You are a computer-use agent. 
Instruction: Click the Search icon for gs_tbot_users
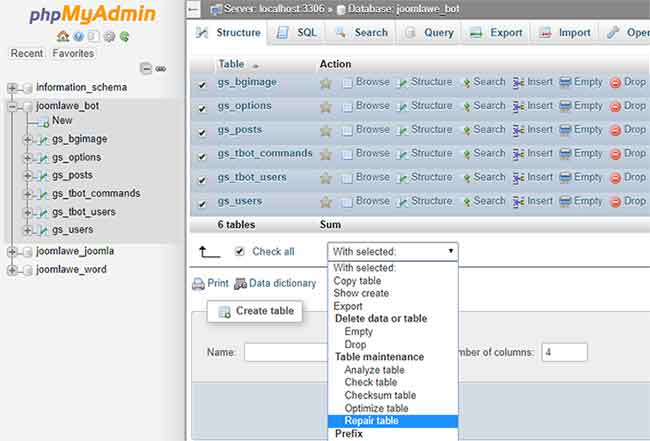click(467, 178)
